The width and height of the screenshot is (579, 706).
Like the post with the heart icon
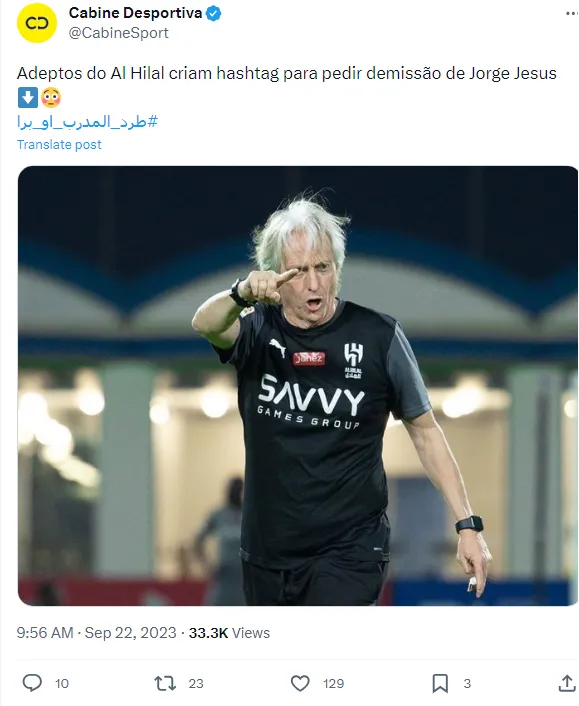click(300, 683)
